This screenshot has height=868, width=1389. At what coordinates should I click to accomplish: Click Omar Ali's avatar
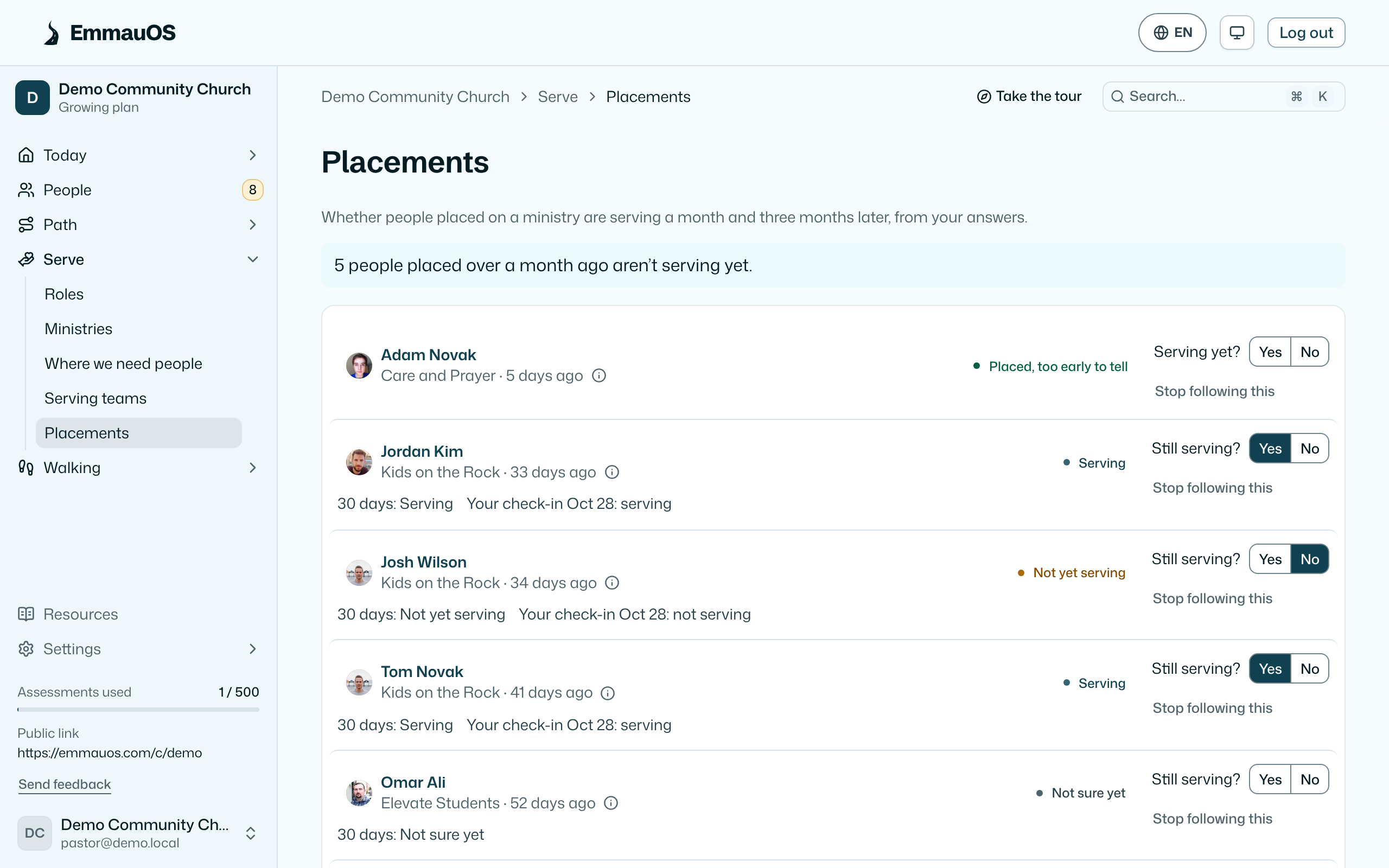[359, 793]
